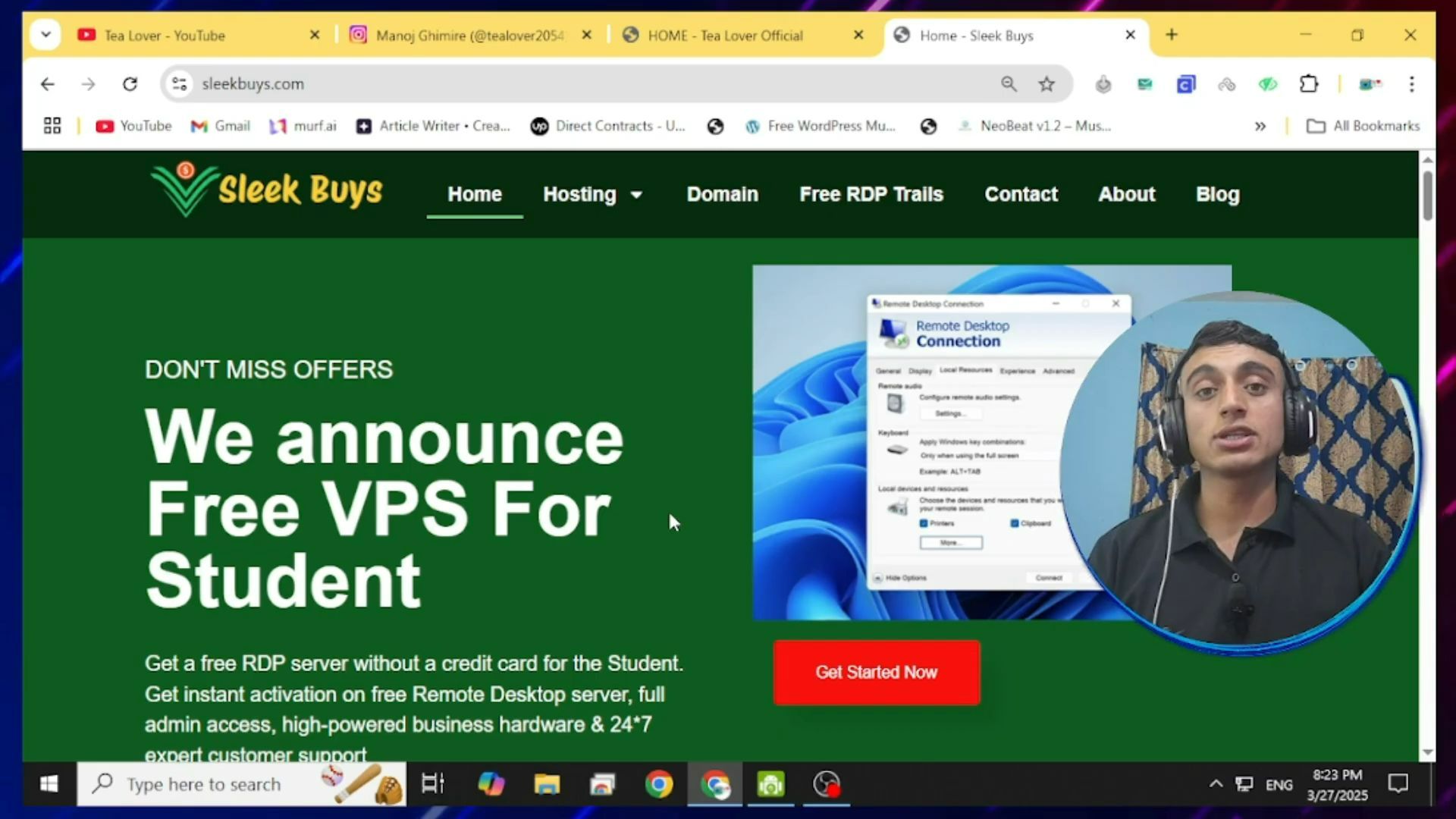Open Chrome three-dot menu
Image resolution: width=1456 pixels, height=819 pixels.
coord(1411,84)
